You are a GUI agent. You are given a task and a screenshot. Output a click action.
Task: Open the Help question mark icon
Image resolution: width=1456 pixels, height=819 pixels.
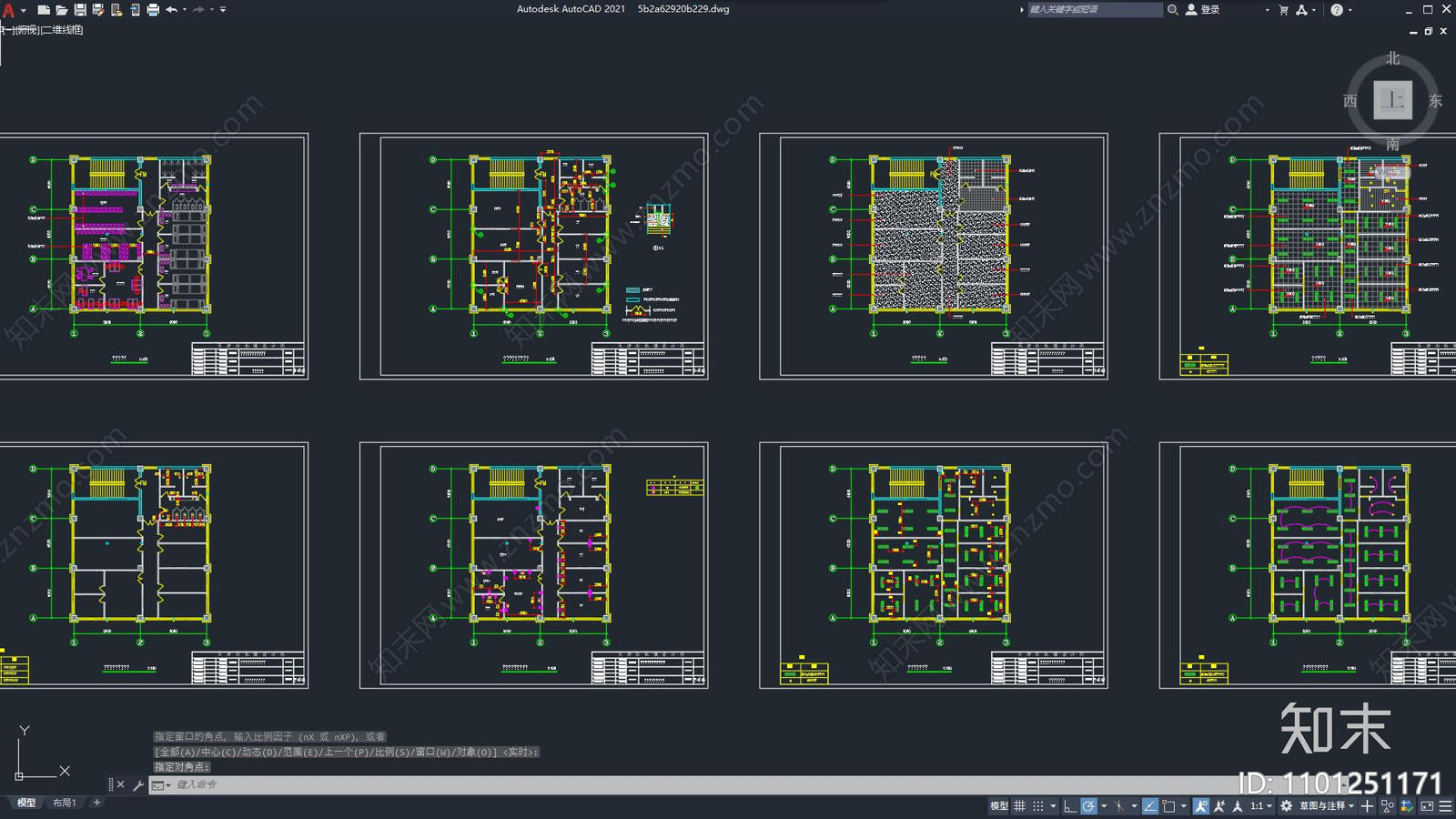[1336, 9]
